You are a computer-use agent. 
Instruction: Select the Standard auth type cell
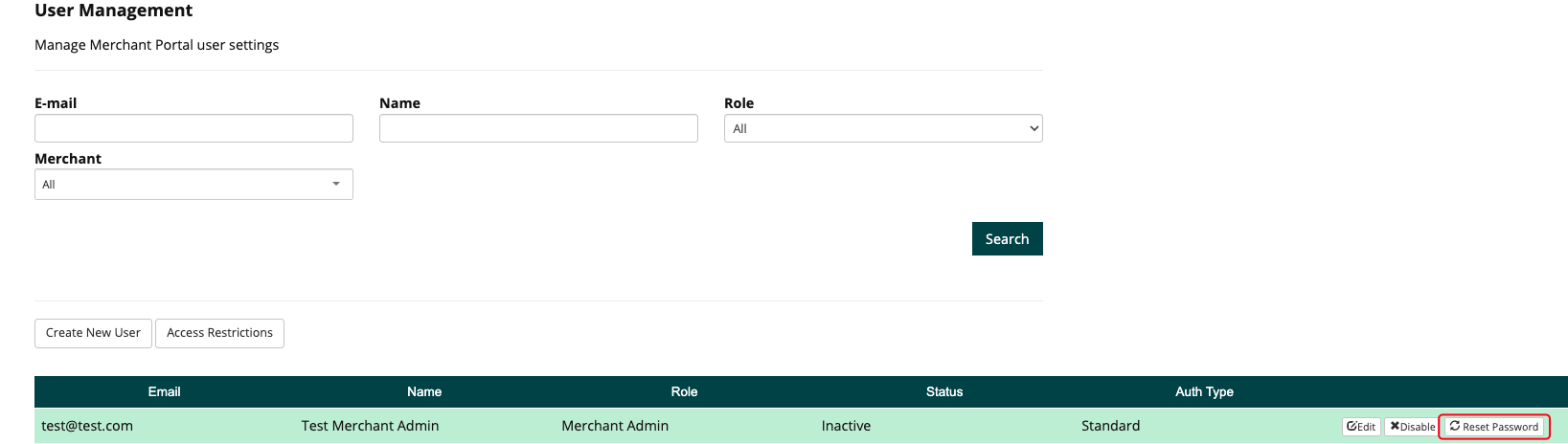[1110, 426]
